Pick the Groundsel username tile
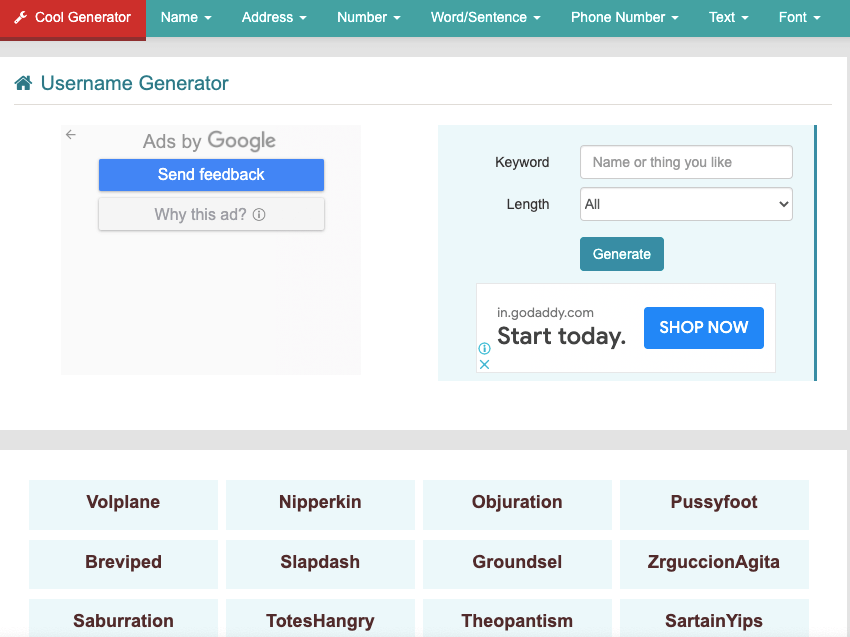 [517, 562]
